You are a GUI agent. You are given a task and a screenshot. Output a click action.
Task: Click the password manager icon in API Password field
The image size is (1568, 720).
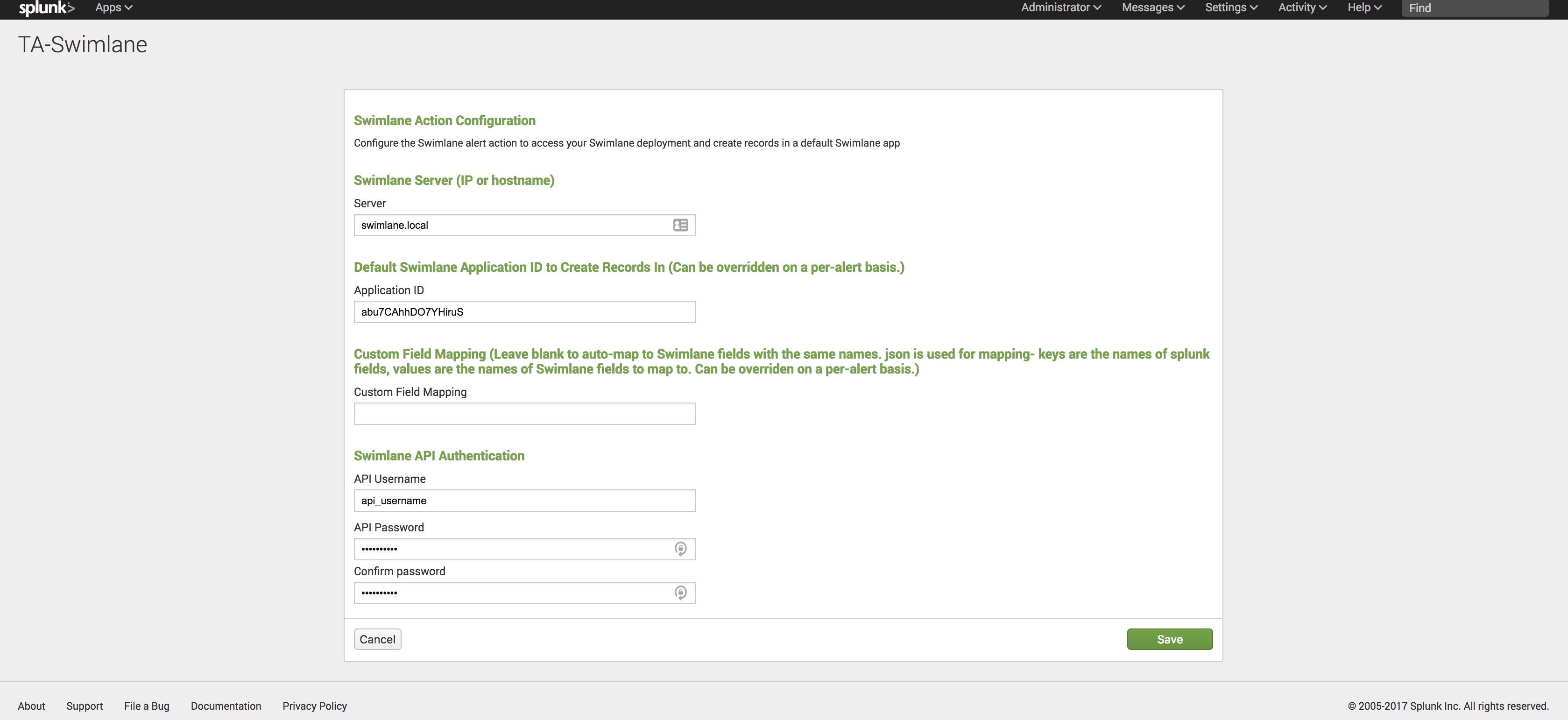click(680, 549)
